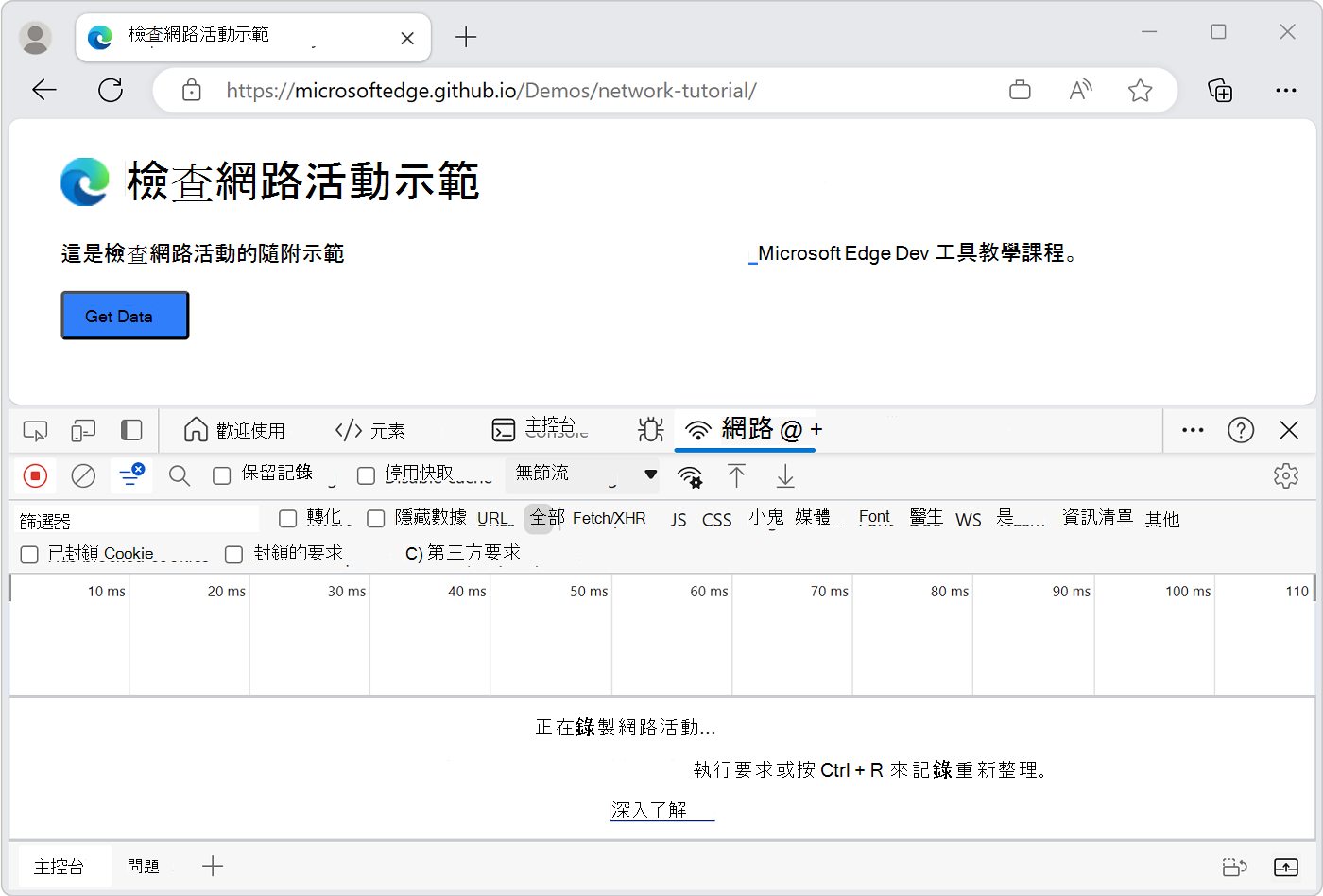Search within network requests
The height and width of the screenshot is (896, 1323).
click(x=179, y=475)
